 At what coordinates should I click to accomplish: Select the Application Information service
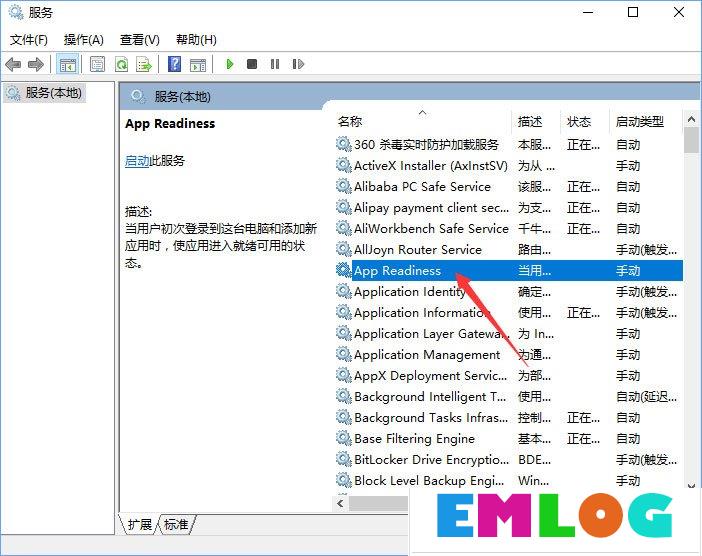509,313
